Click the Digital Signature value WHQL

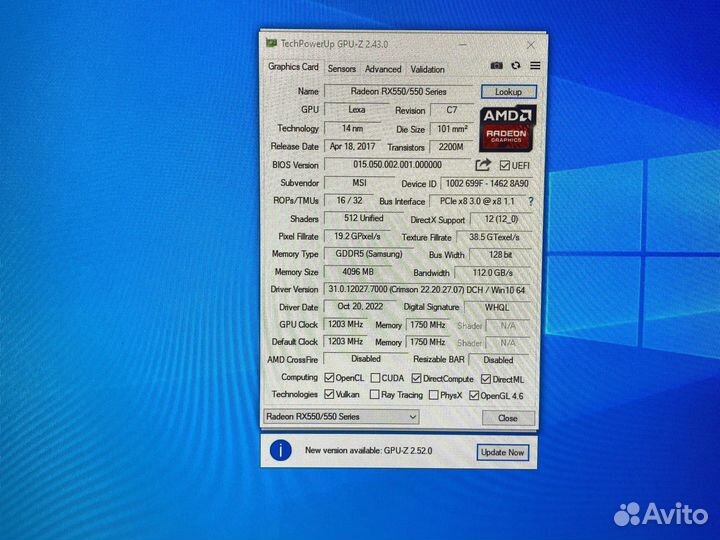pos(497,308)
